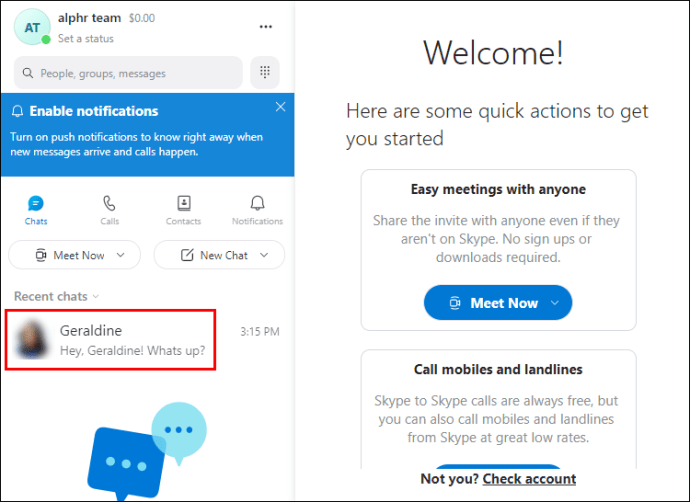690x502 pixels.
Task: Click the 3:15 PM timestamp
Action: pos(260,332)
